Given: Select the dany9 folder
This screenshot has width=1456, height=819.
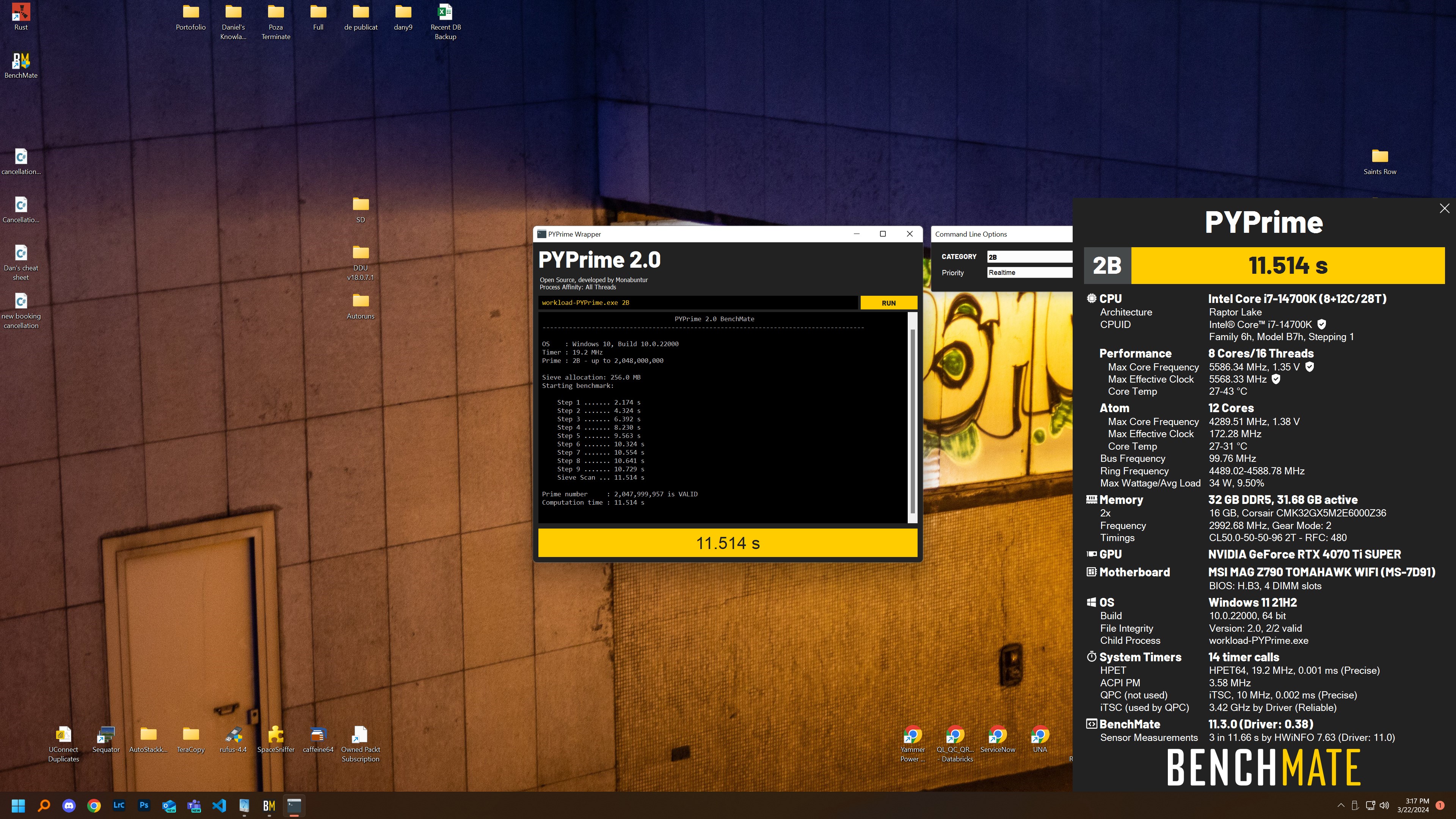Looking at the screenshot, I should (403, 17).
